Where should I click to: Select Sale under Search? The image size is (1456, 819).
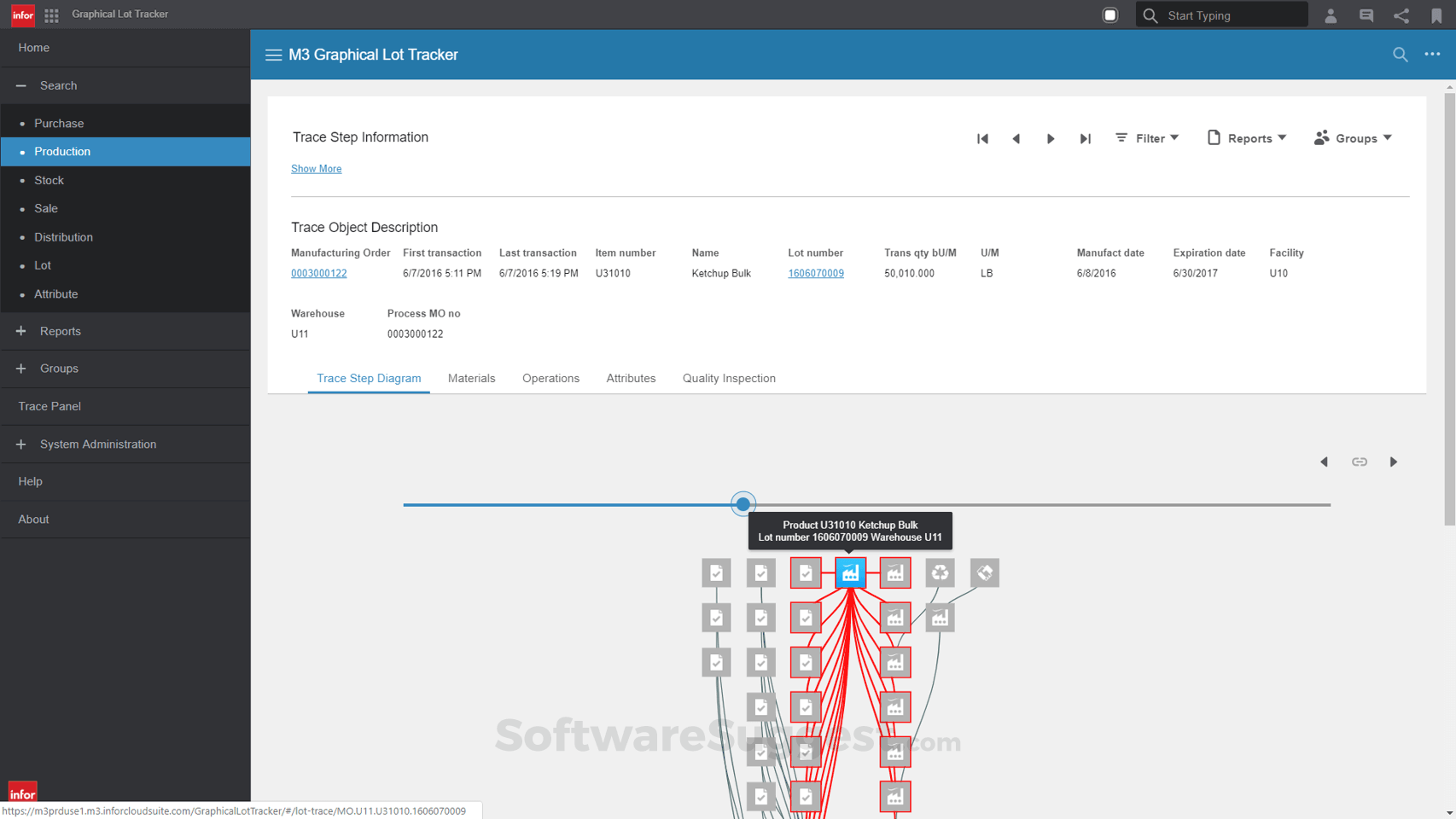(125, 209)
